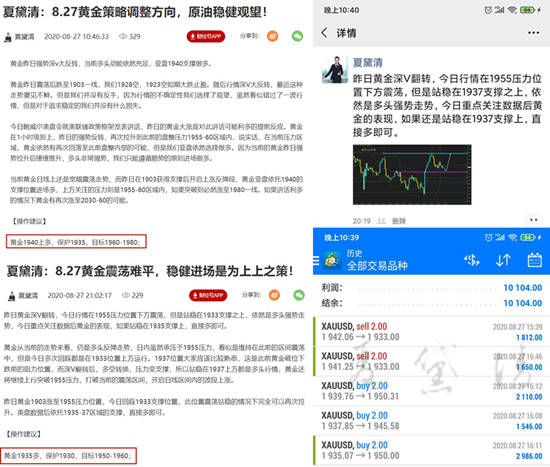Click the 2020-08-27 10:46:33 timestamp

click(x=76, y=36)
